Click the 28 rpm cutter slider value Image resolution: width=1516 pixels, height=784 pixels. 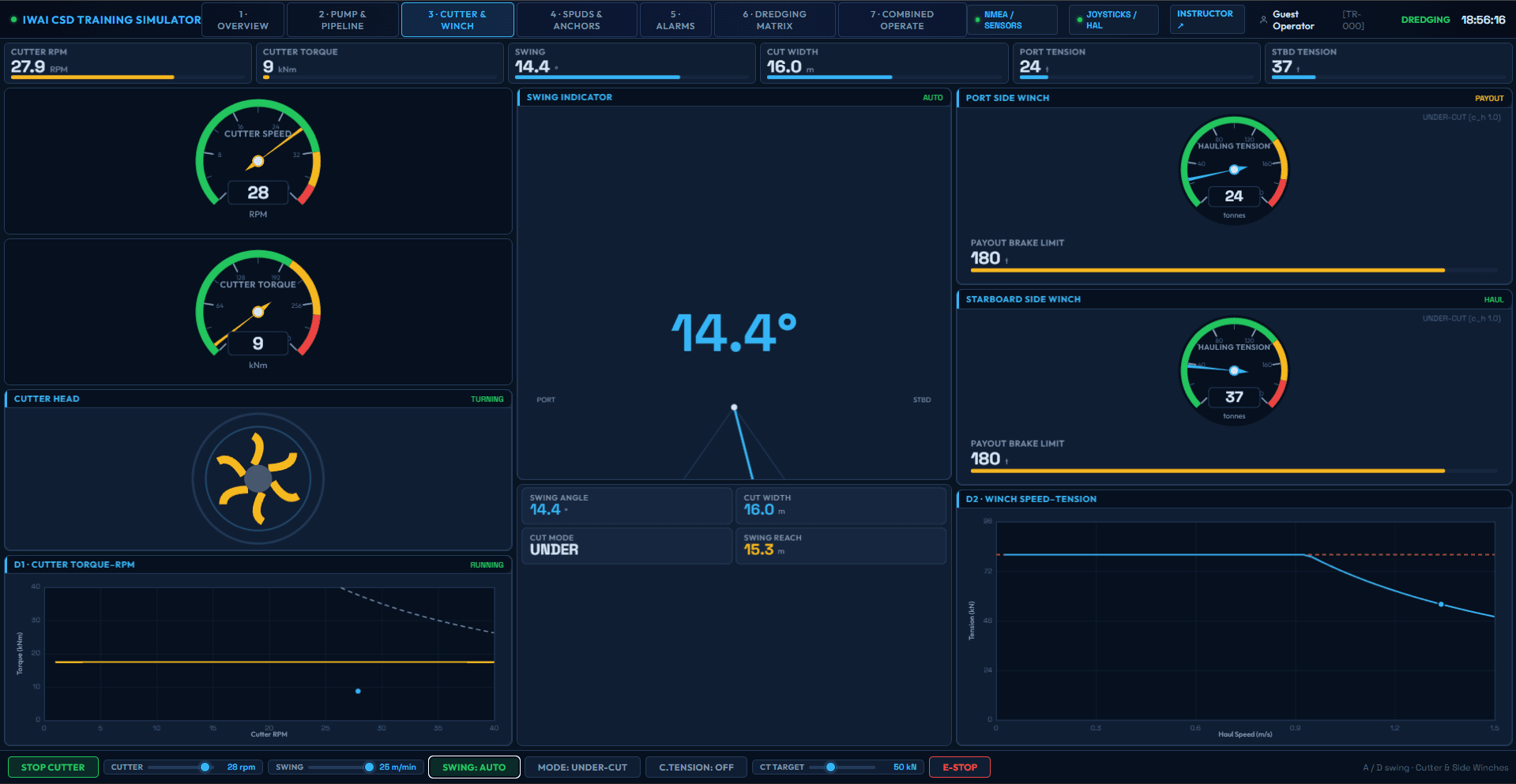click(x=241, y=767)
